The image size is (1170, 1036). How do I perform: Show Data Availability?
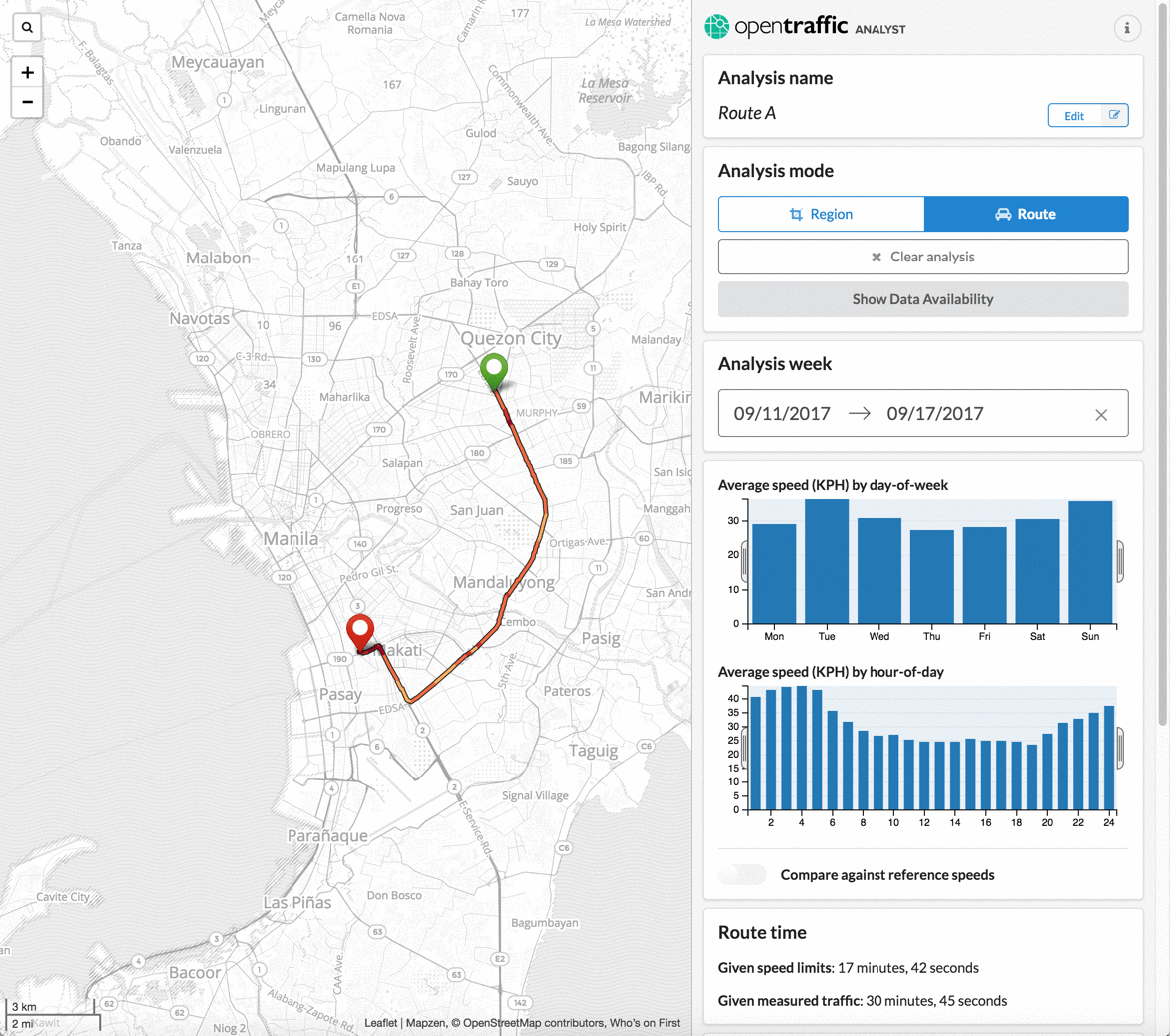tap(922, 299)
